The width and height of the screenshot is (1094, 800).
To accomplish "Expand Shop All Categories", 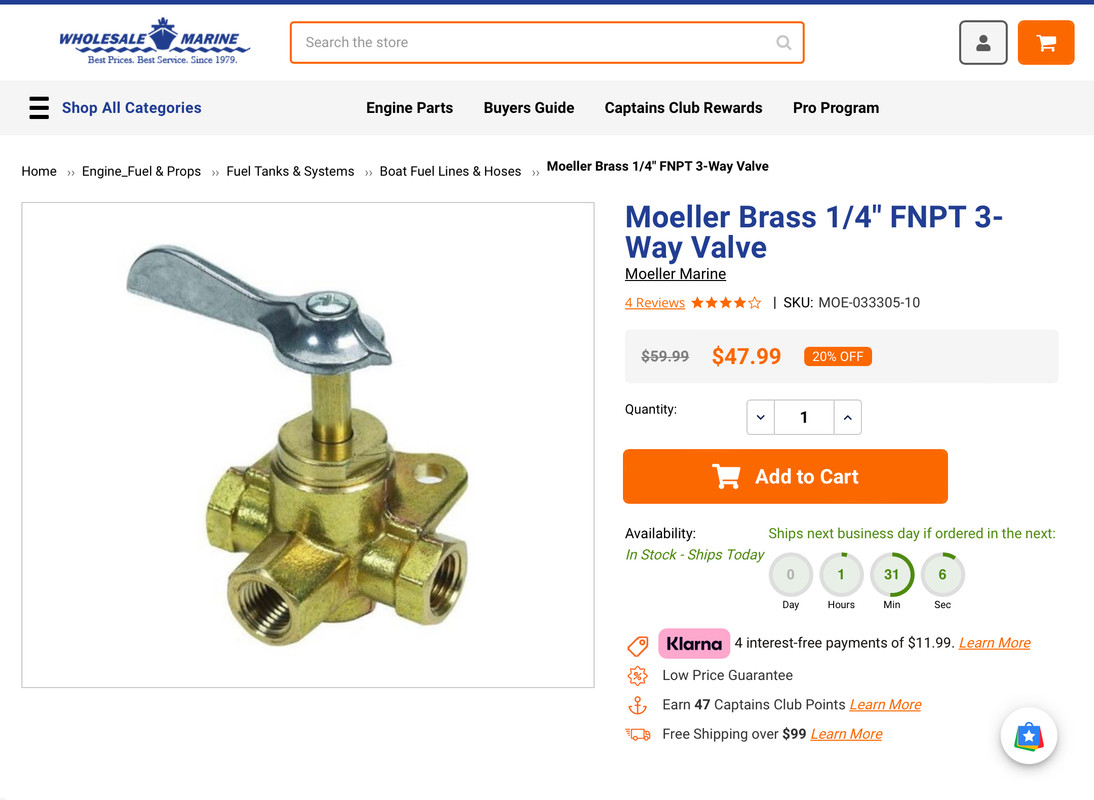I will coord(131,108).
